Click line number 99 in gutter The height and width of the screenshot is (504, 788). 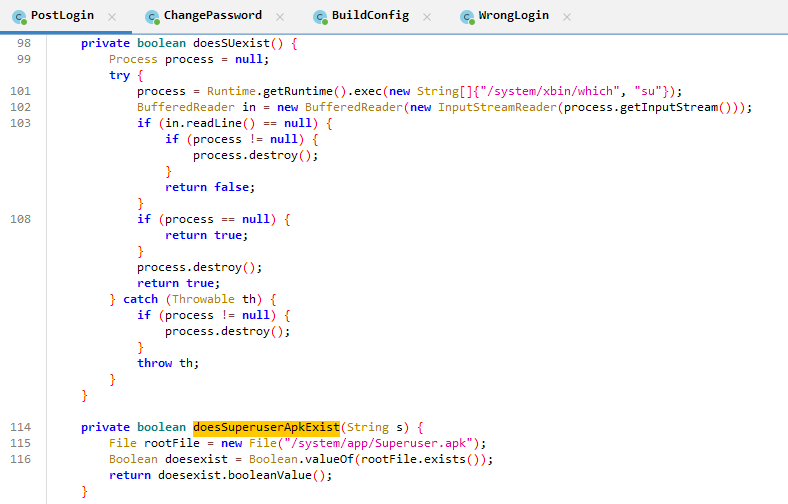coord(24,59)
